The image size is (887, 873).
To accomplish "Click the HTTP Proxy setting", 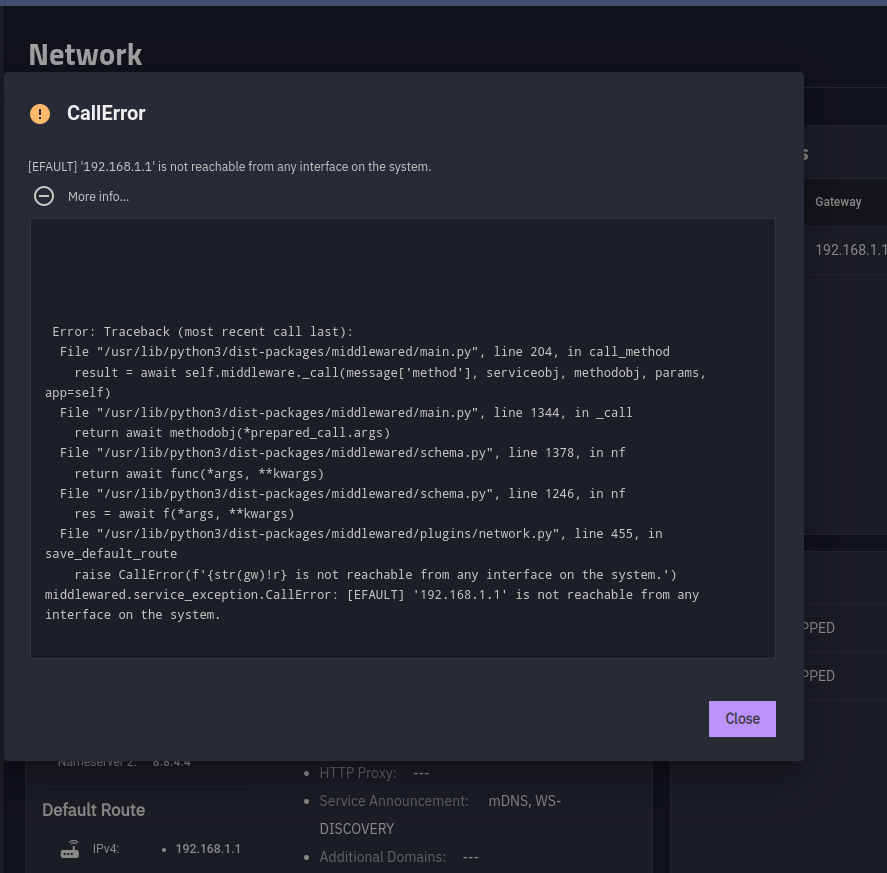I will 374,773.
